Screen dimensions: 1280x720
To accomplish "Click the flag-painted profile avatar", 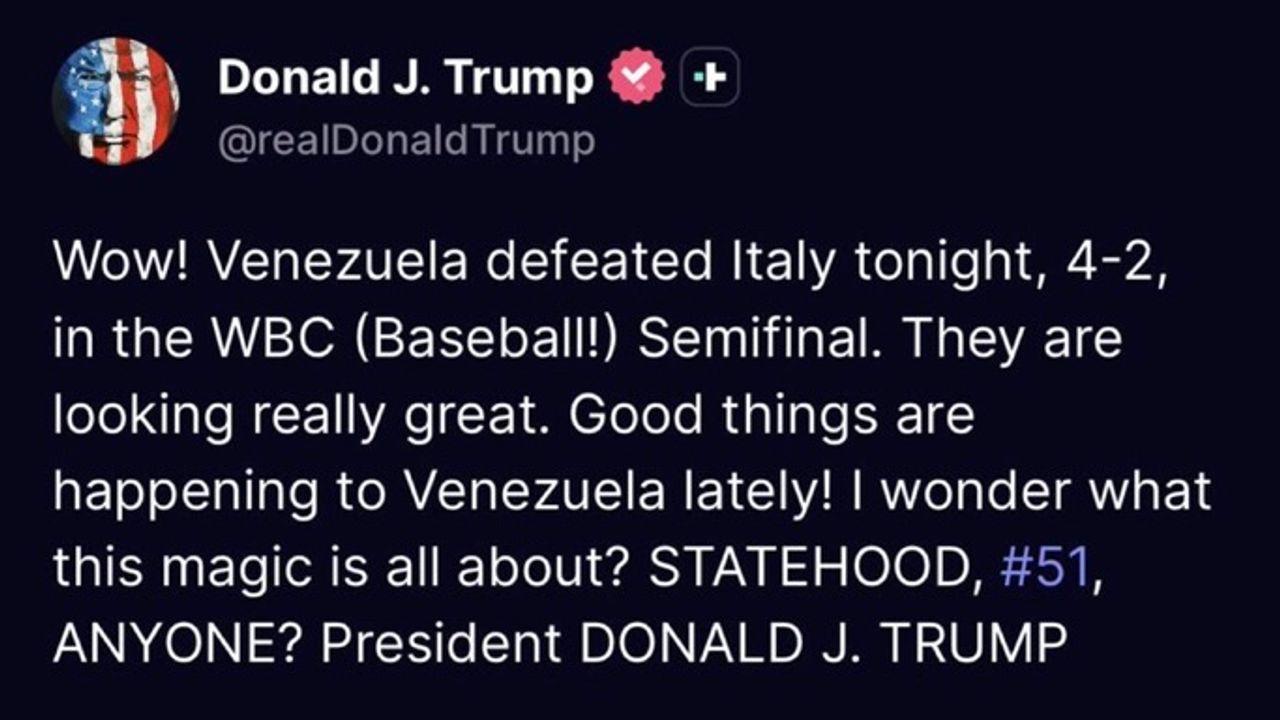I will click(115, 100).
